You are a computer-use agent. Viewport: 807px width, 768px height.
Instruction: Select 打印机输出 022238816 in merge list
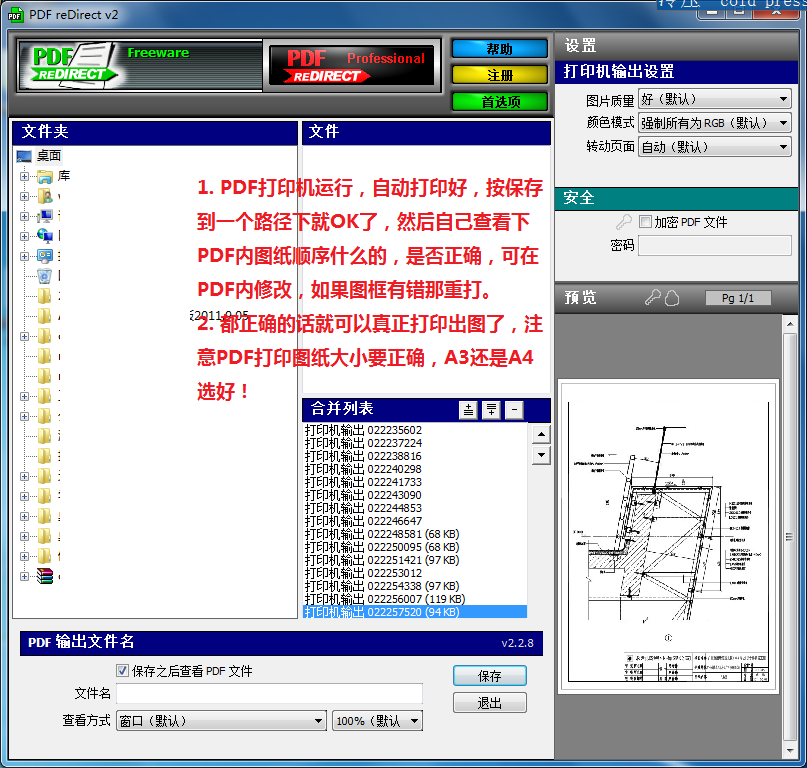pos(415,456)
